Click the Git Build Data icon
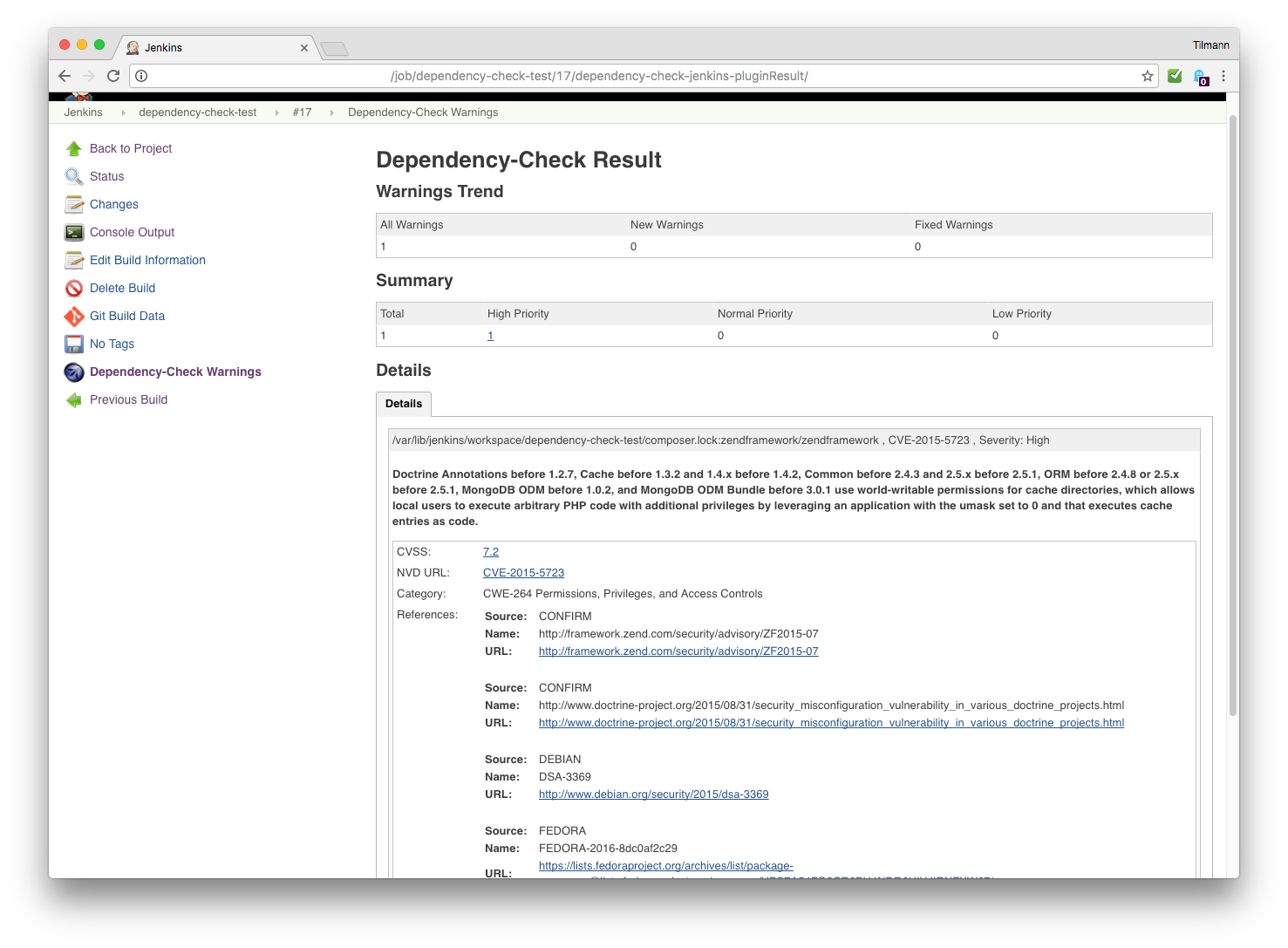Image resolution: width=1288 pixels, height=948 pixels. click(74, 316)
